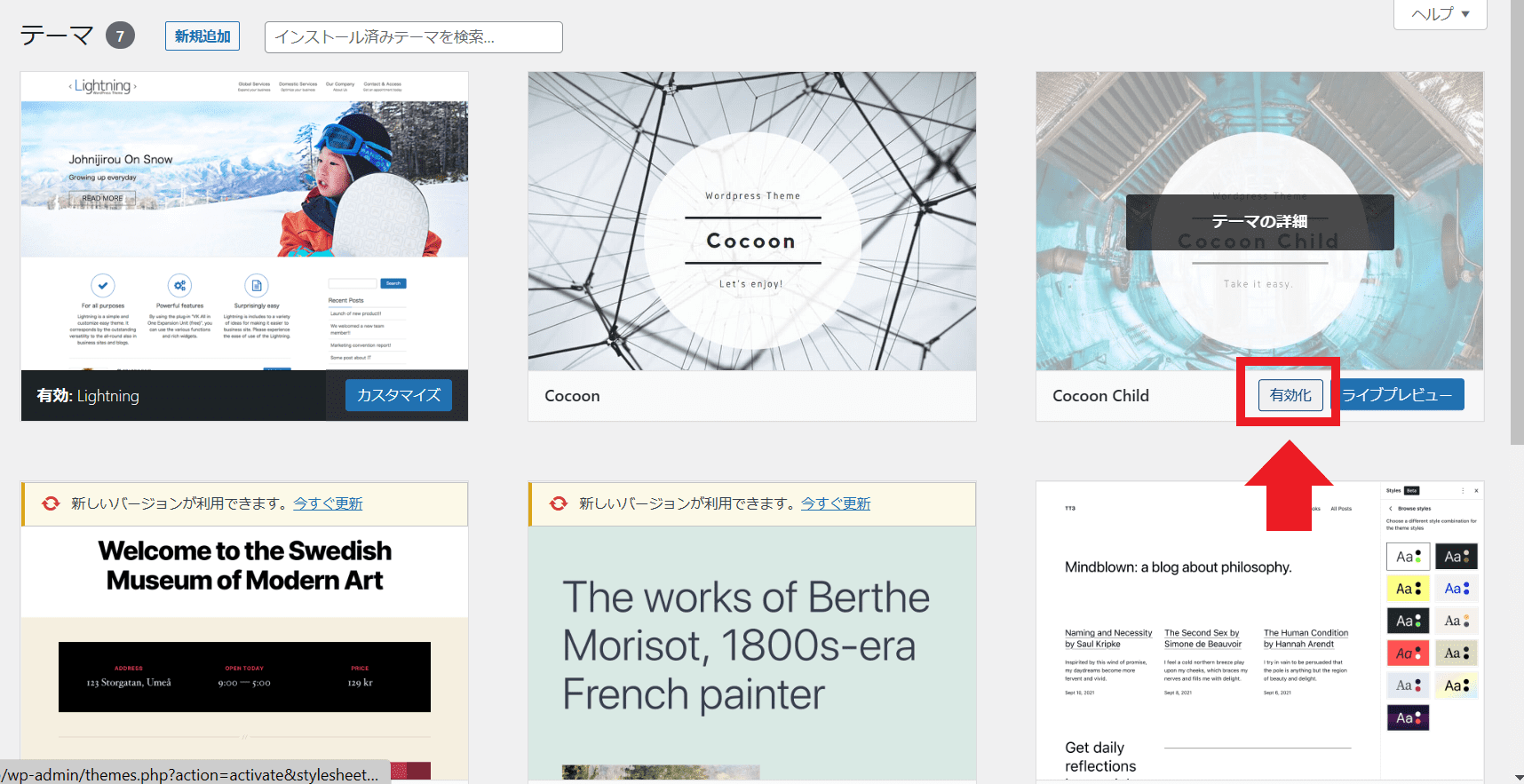Image resolution: width=1524 pixels, height=784 pixels.
Task: Click the theme count badge showing 7
Action: 121,36
